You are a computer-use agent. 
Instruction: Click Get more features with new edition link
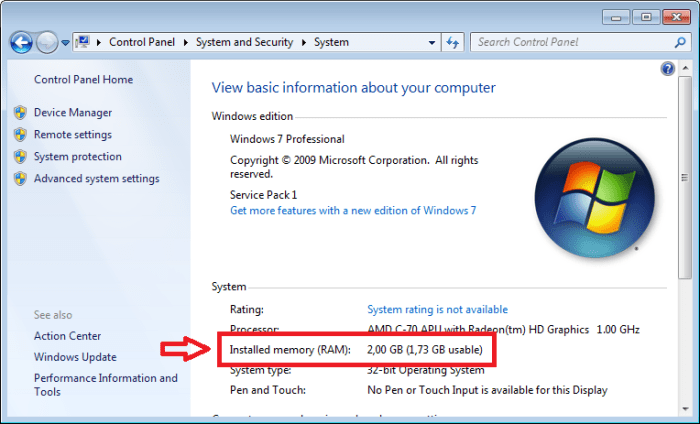pos(353,210)
